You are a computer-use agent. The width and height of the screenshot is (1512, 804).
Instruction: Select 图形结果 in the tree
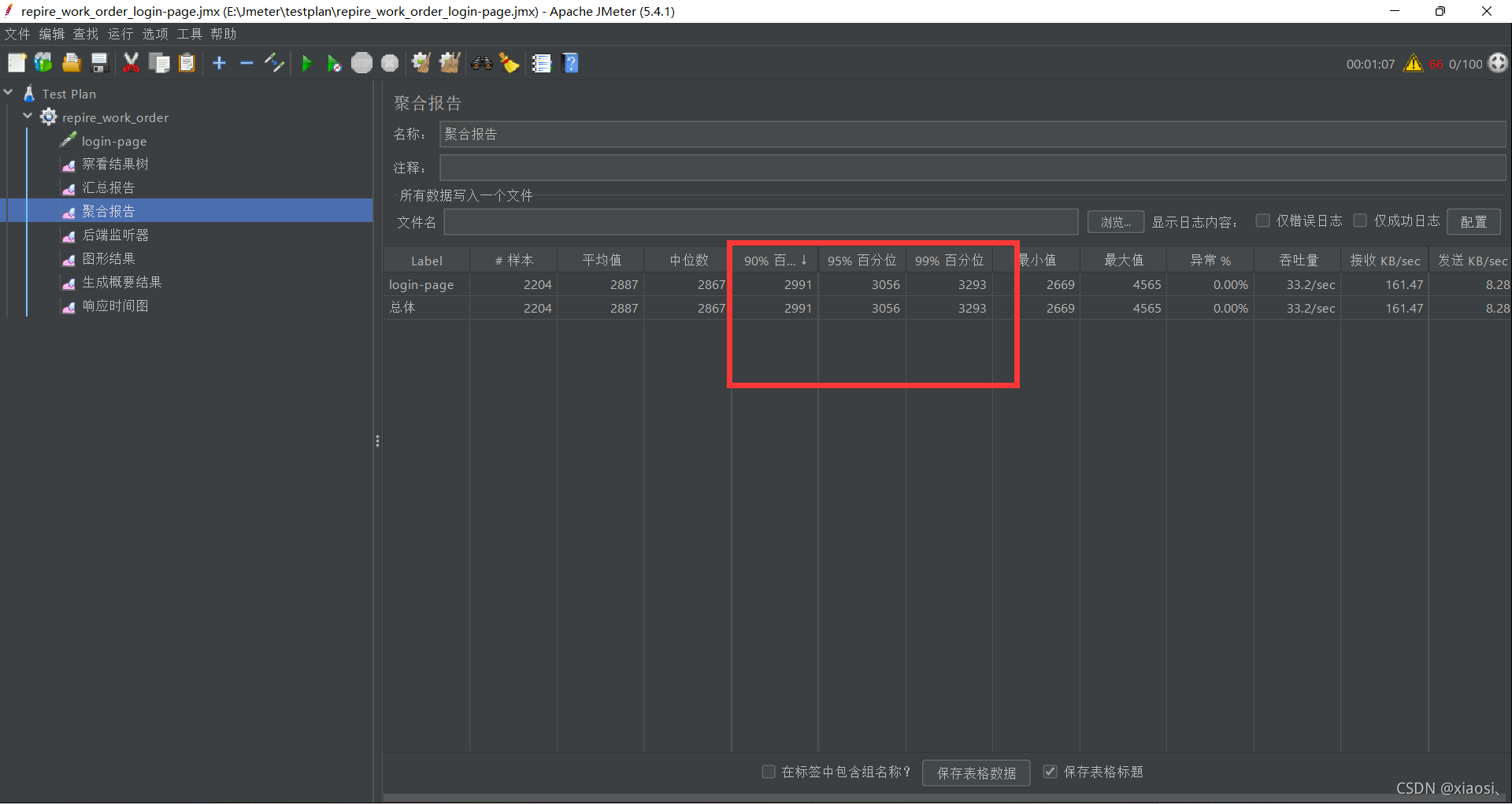coord(109,258)
